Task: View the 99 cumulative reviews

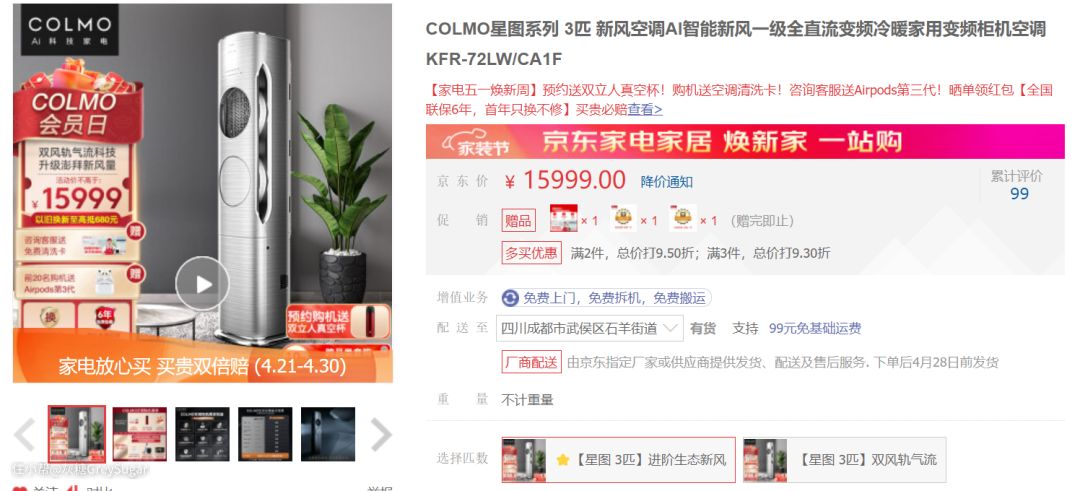Action: point(1019,194)
